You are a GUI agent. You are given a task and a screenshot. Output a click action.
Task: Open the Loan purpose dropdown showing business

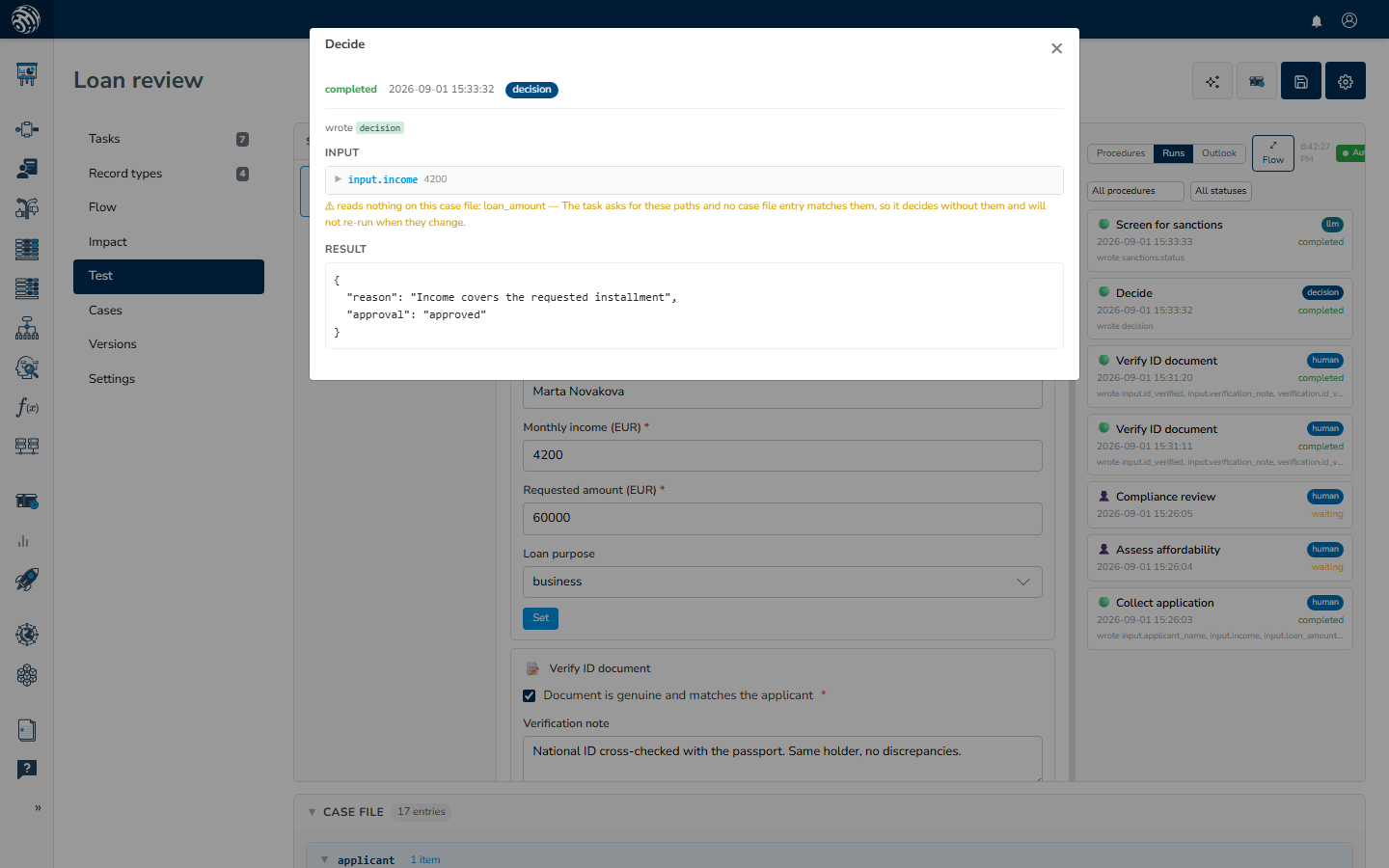point(782,582)
